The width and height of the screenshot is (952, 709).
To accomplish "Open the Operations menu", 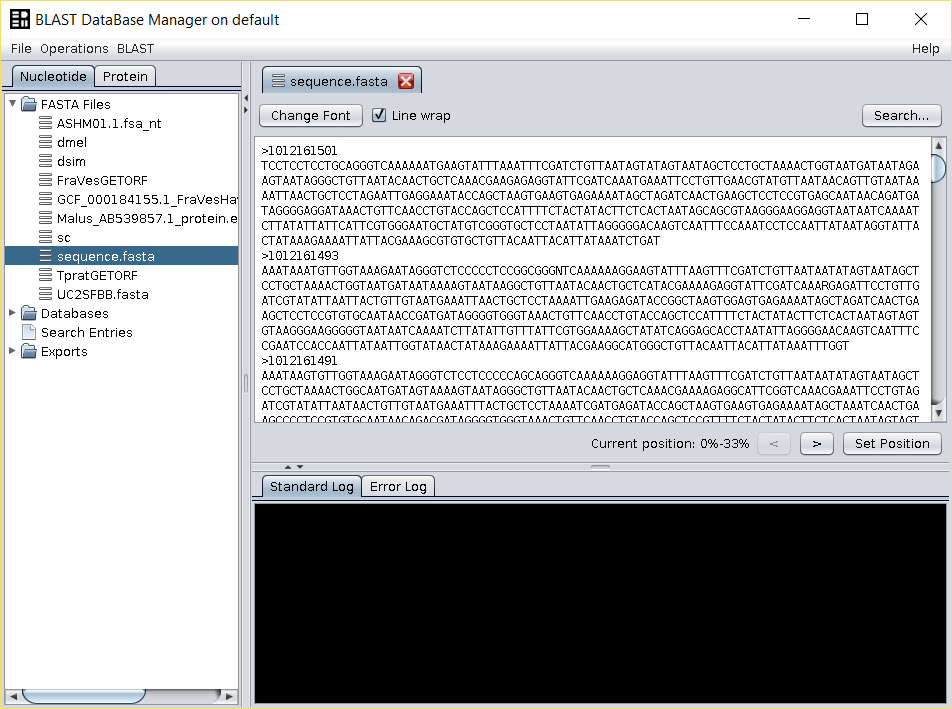I will [74, 48].
